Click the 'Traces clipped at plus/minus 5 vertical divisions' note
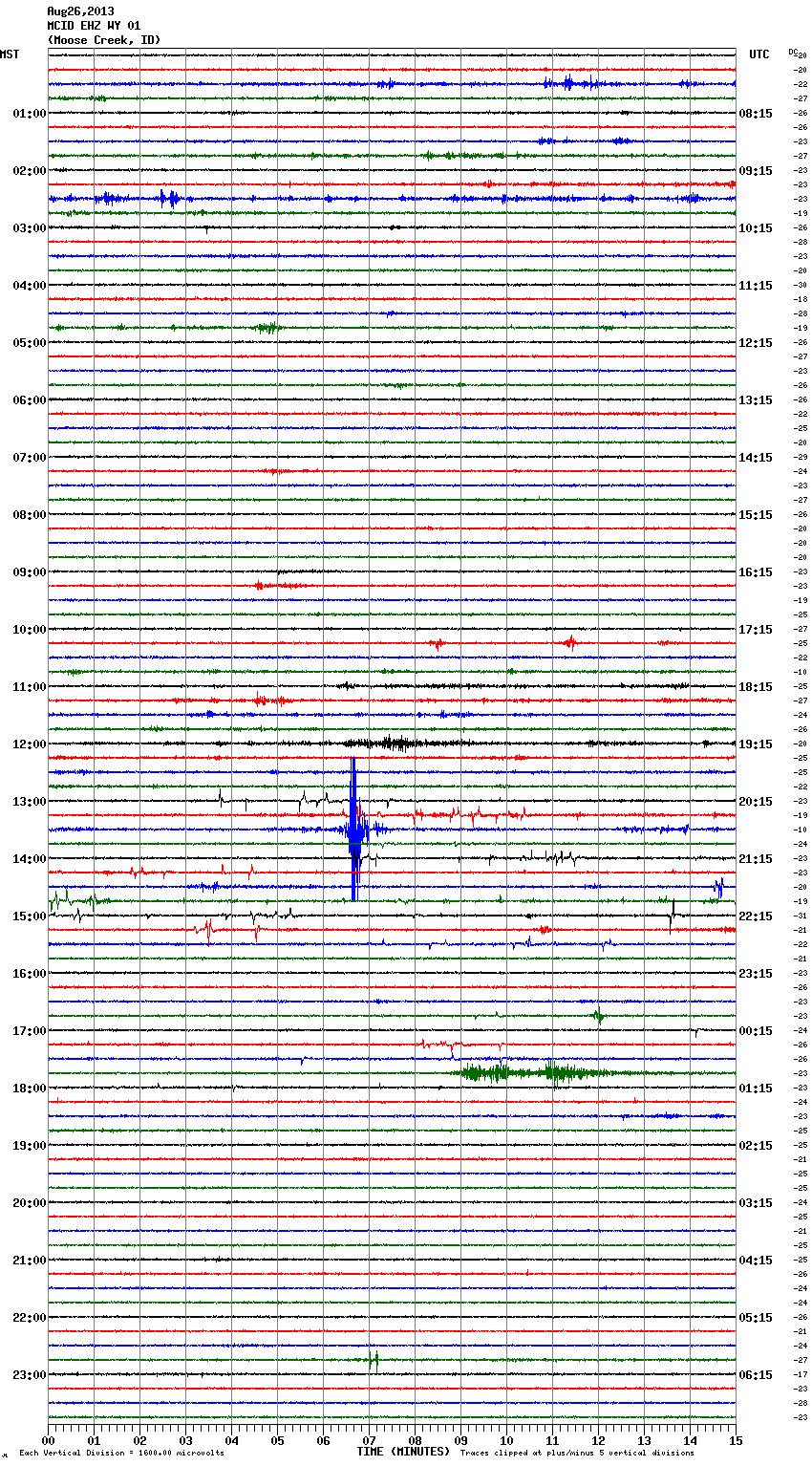 point(577,1453)
